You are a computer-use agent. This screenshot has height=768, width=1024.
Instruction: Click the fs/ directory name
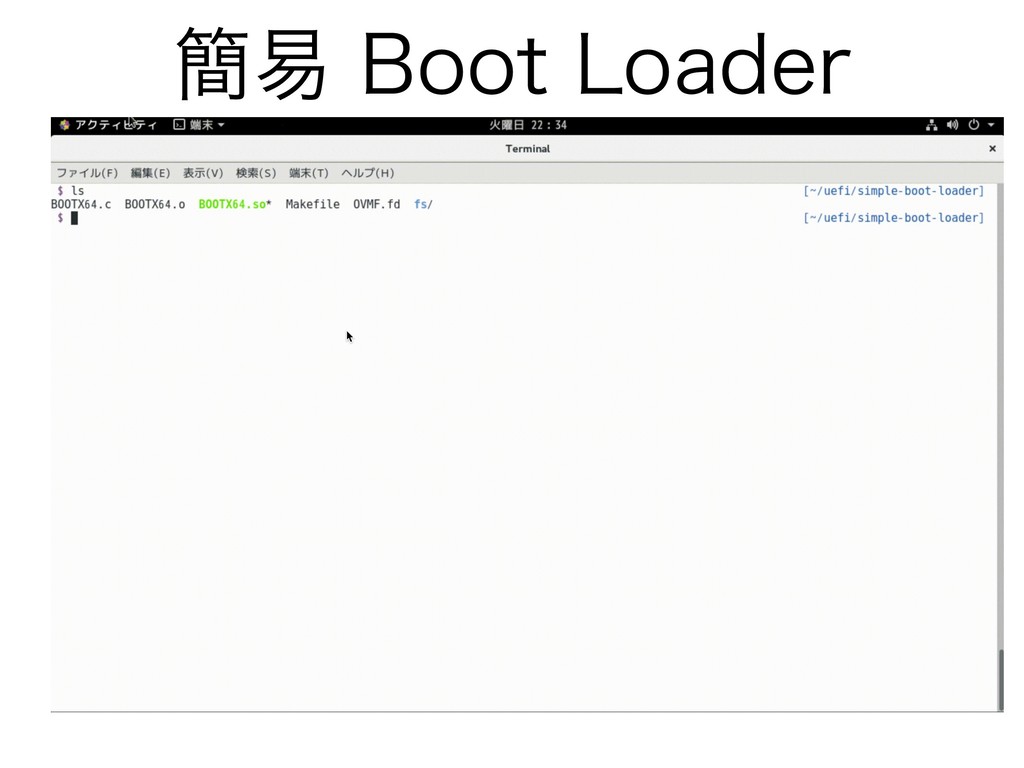tap(423, 204)
